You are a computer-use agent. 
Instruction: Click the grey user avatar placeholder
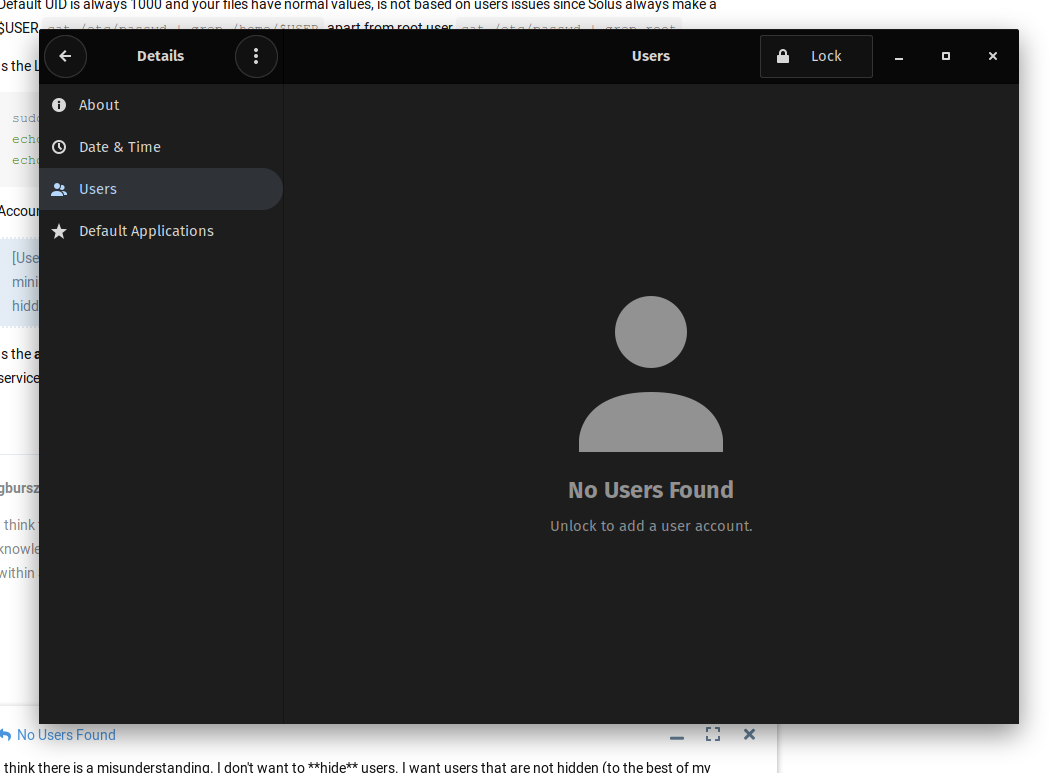(651, 374)
